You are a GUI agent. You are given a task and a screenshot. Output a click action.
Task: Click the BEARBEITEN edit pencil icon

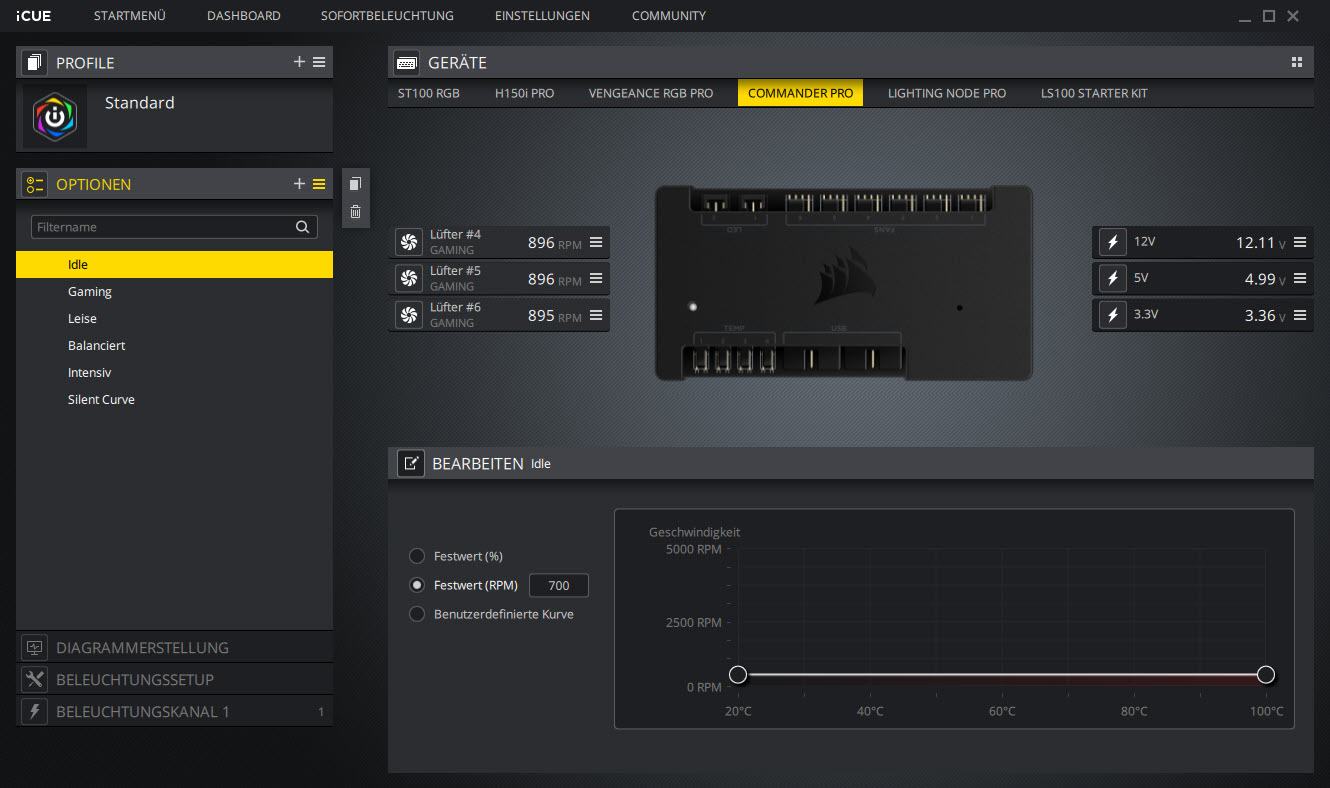[x=410, y=463]
